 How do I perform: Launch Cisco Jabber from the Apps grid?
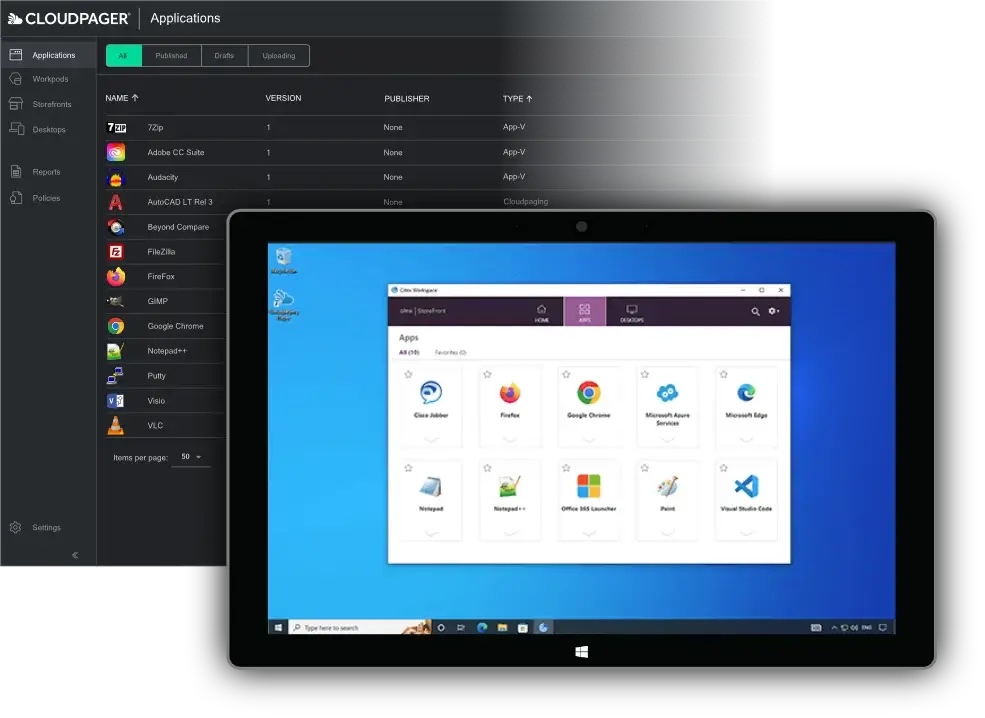click(x=430, y=393)
